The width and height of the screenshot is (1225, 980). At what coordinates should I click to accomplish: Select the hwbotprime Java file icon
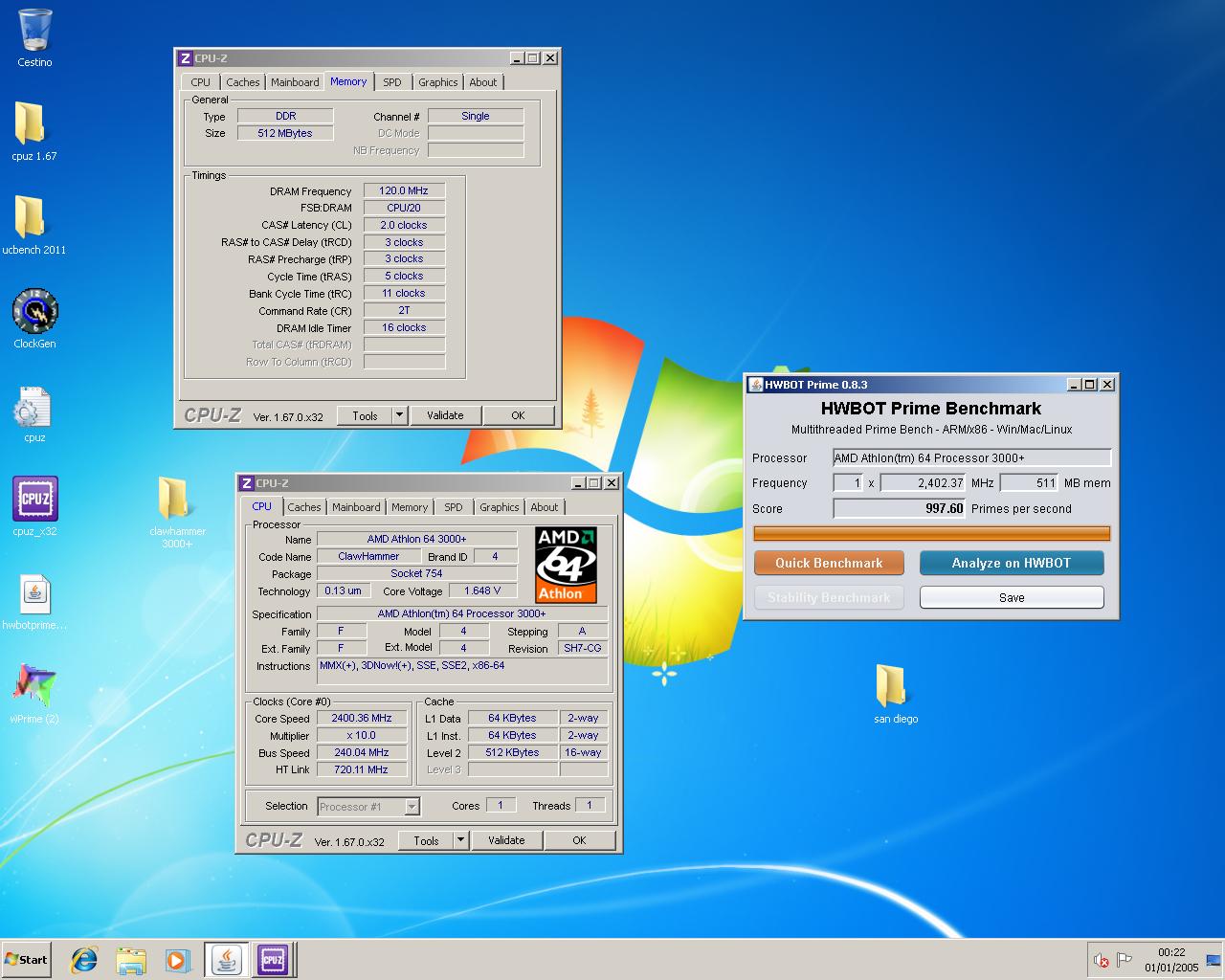(34, 593)
